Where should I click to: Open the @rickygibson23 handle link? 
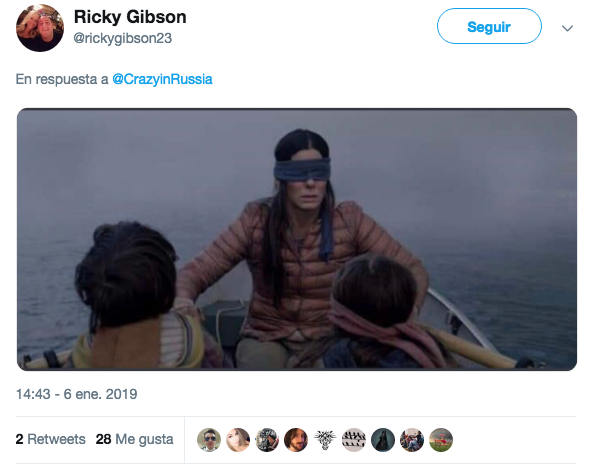click(x=122, y=38)
